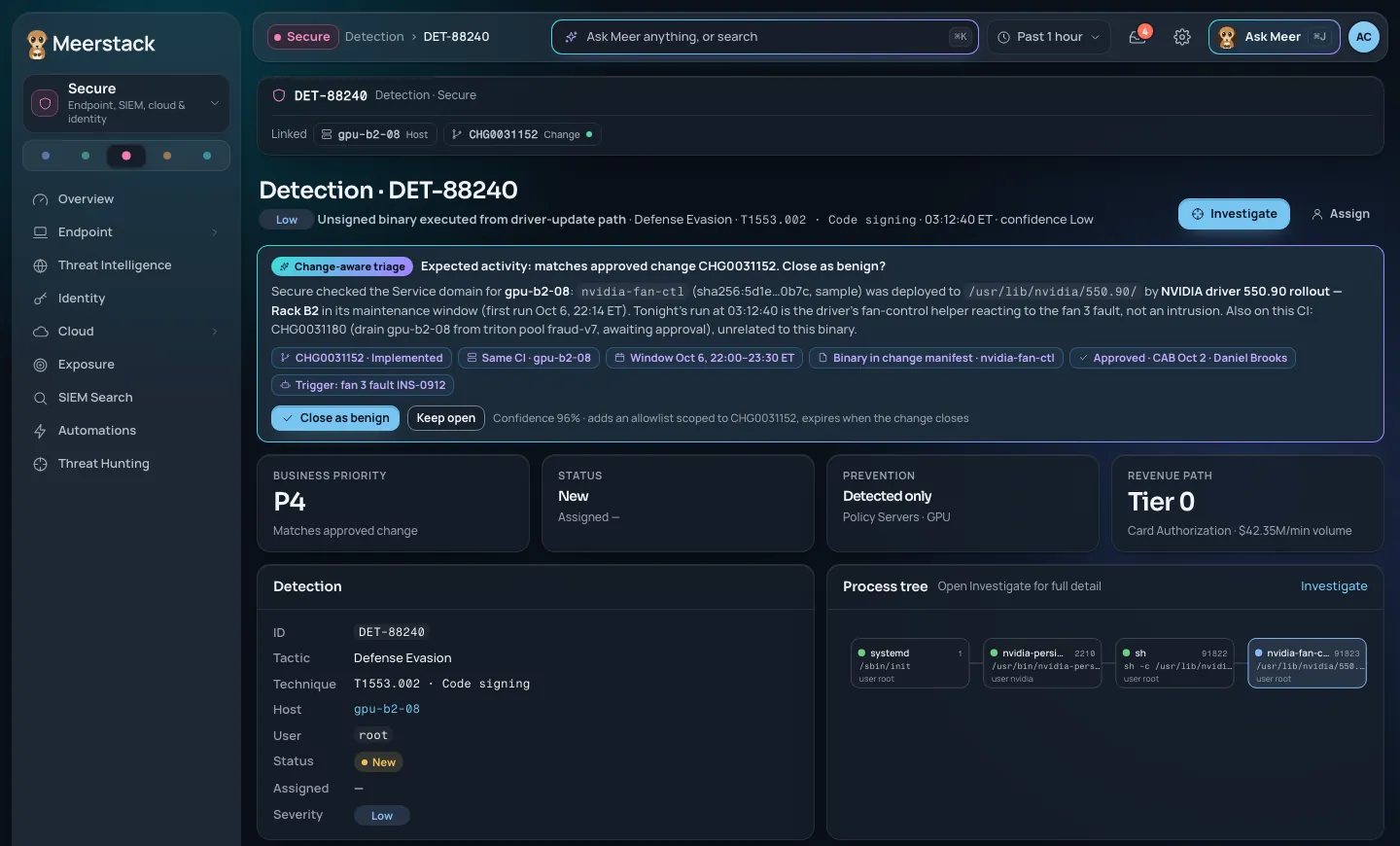
Task: Click Investigate link in Process tree panel
Action: point(1334,586)
